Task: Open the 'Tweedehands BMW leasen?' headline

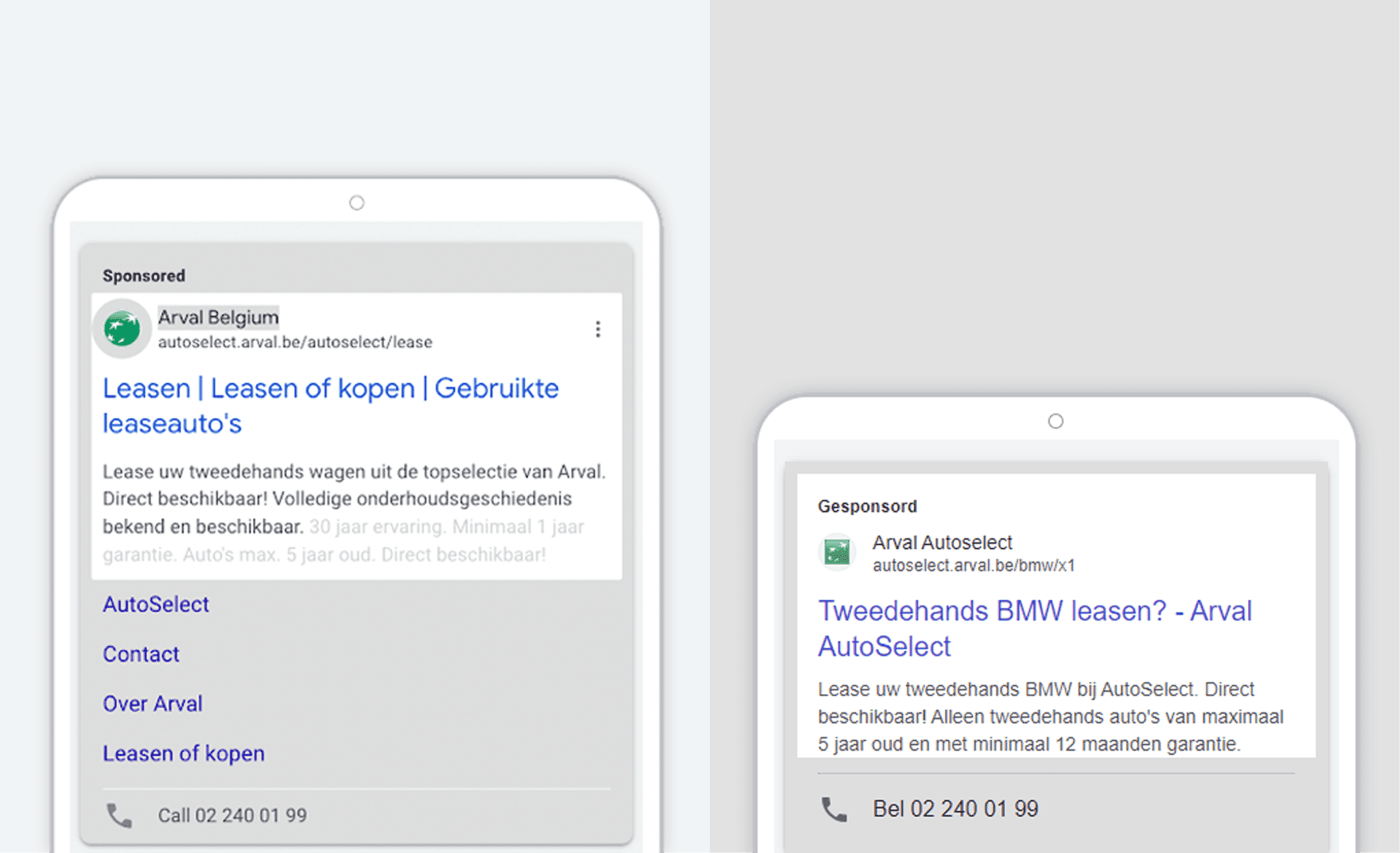Action: point(1035,628)
